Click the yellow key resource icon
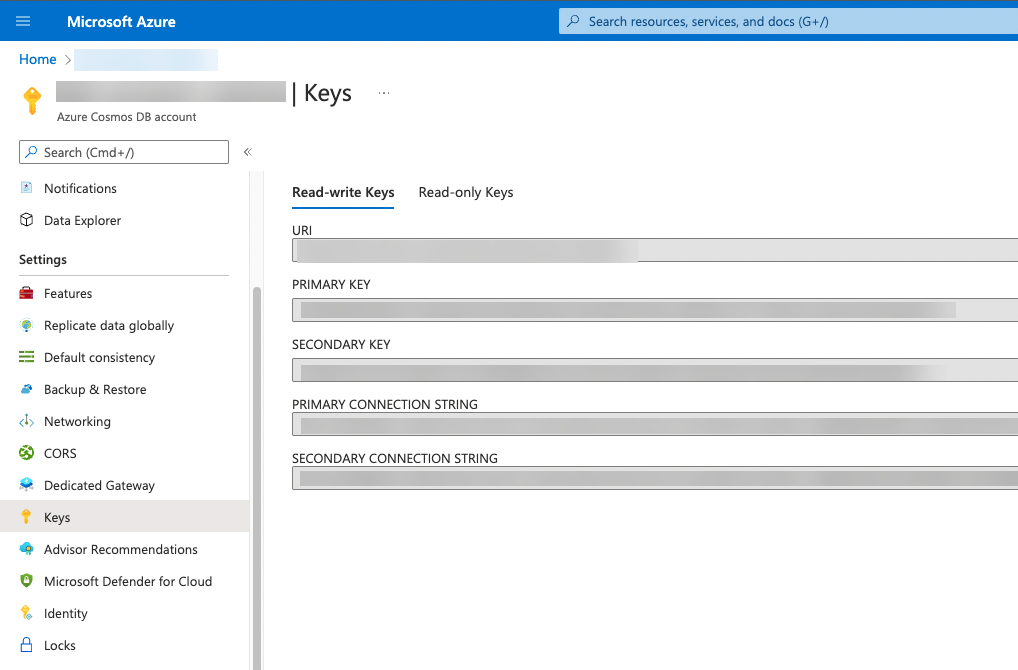Screen dimensions: 1018x670 coord(32,101)
